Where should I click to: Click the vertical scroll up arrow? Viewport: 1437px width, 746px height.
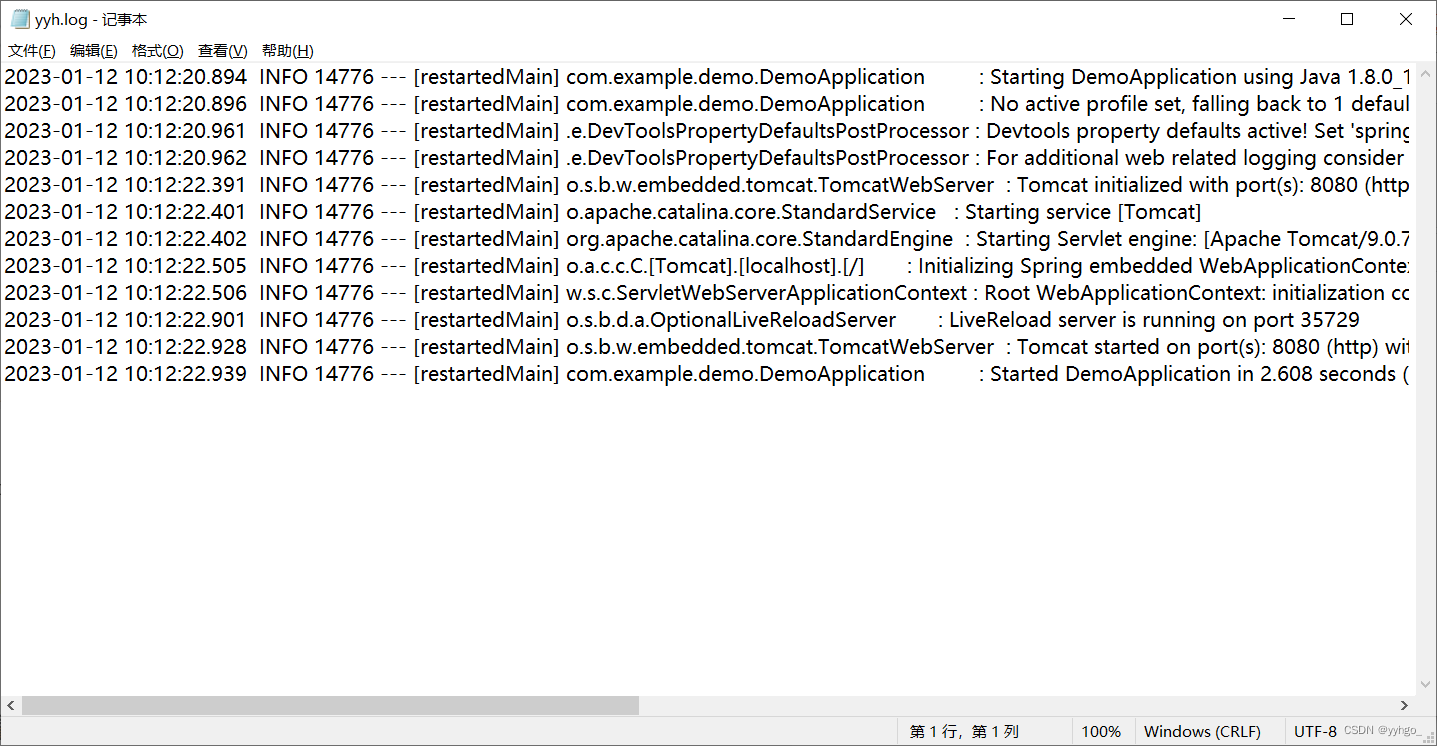point(1425,72)
